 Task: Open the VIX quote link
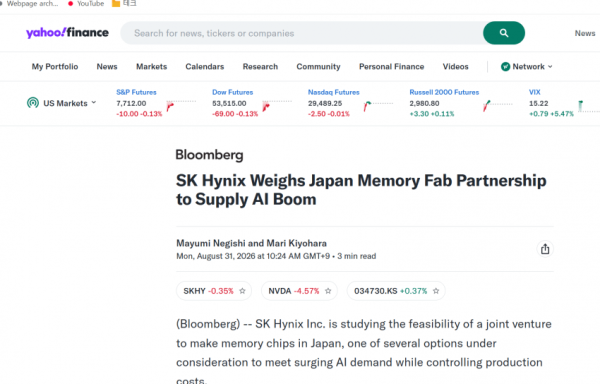coord(535,92)
